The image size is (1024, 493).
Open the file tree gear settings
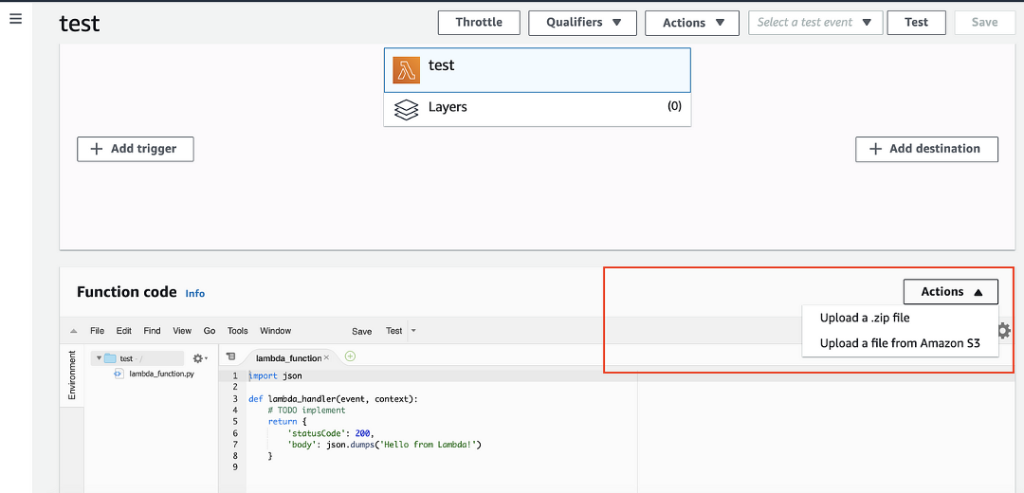click(199, 358)
